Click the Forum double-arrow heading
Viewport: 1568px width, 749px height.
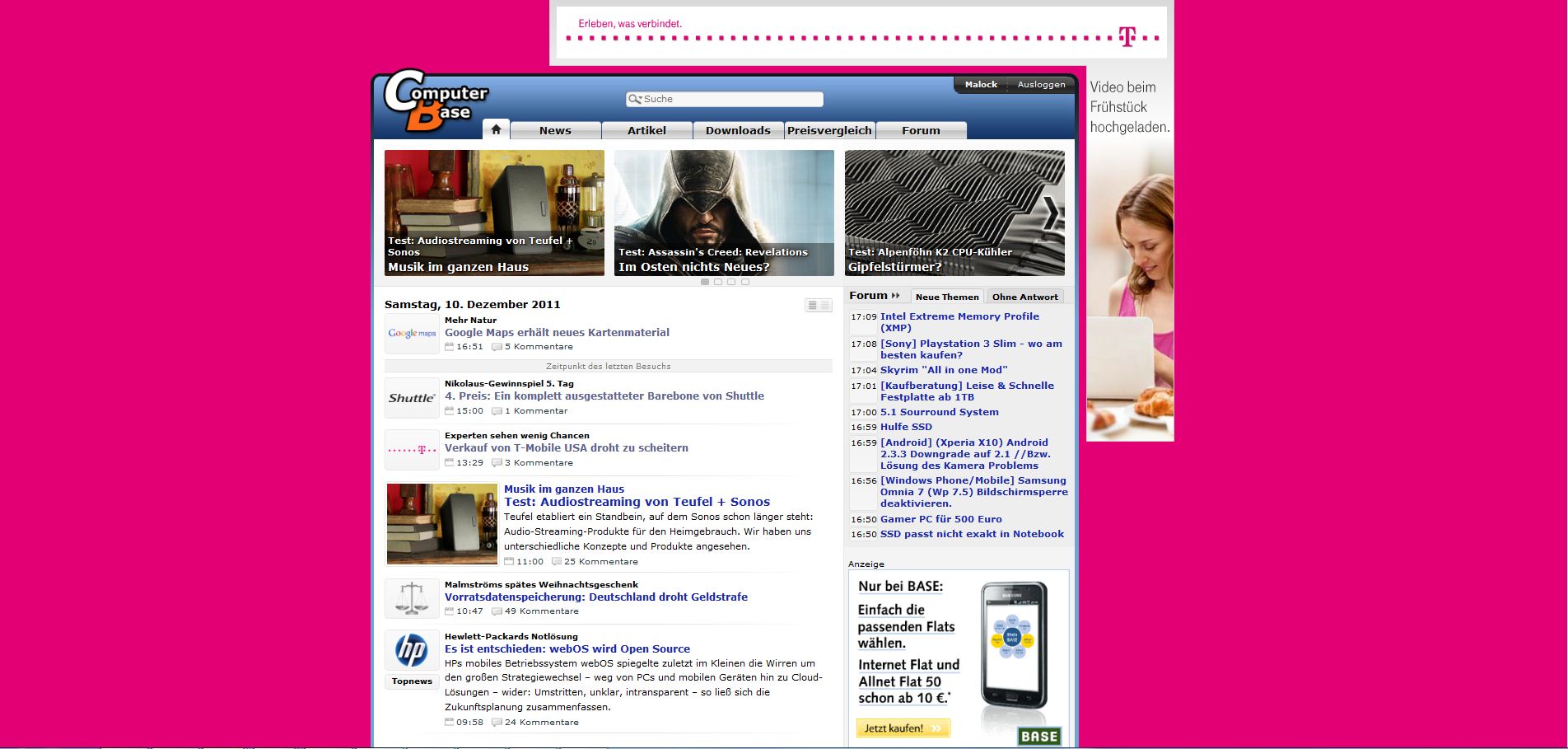coord(875,296)
